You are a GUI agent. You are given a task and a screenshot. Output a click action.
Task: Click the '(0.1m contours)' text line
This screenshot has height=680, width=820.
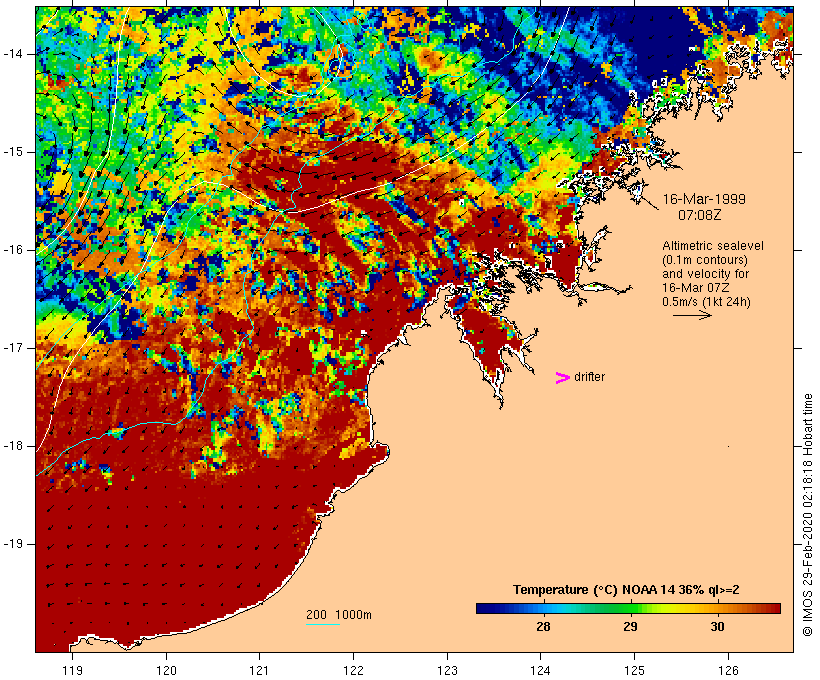(x=705, y=260)
